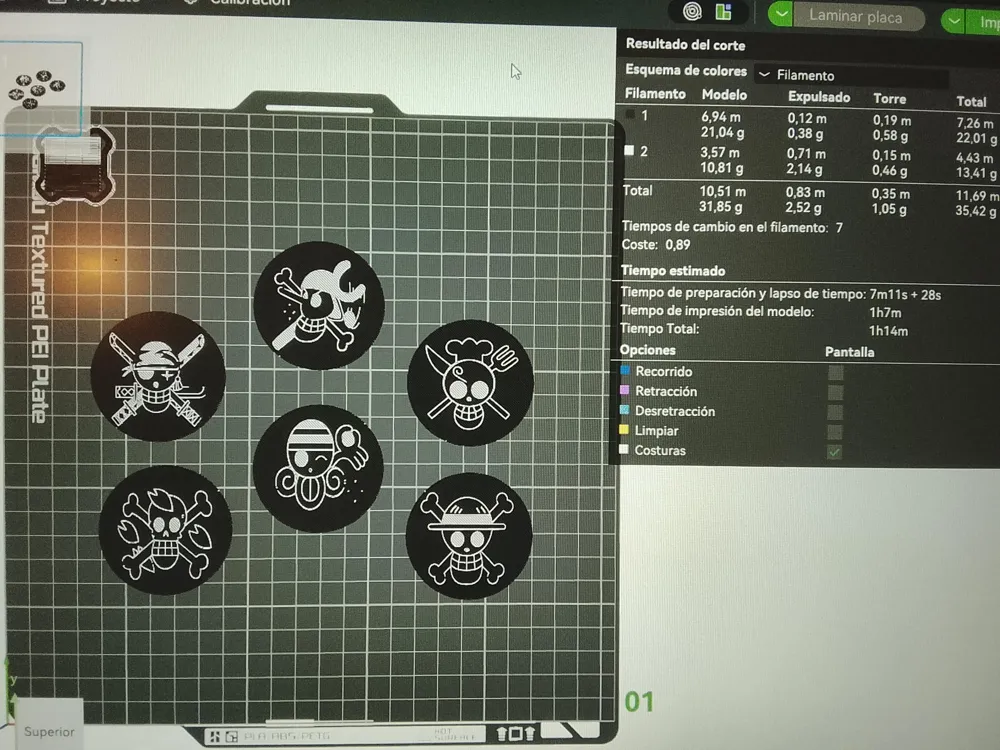Click the Superior view label
Image resolution: width=1000 pixels, height=750 pixels.
(49, 732)
